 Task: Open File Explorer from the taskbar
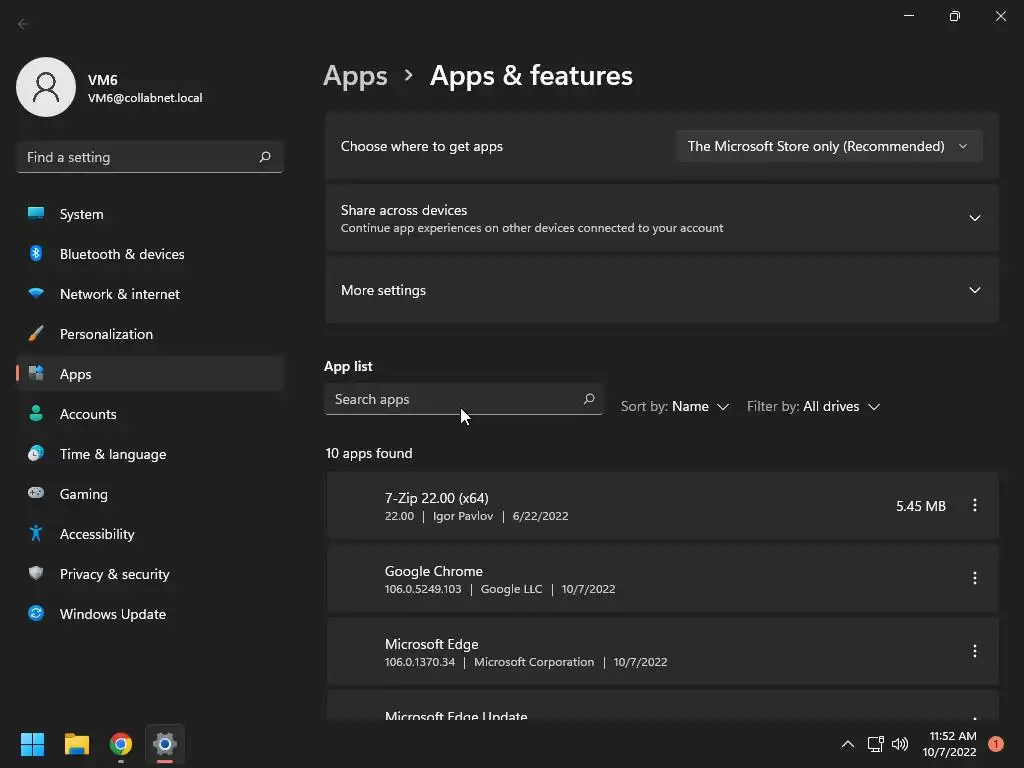[77, 744]
